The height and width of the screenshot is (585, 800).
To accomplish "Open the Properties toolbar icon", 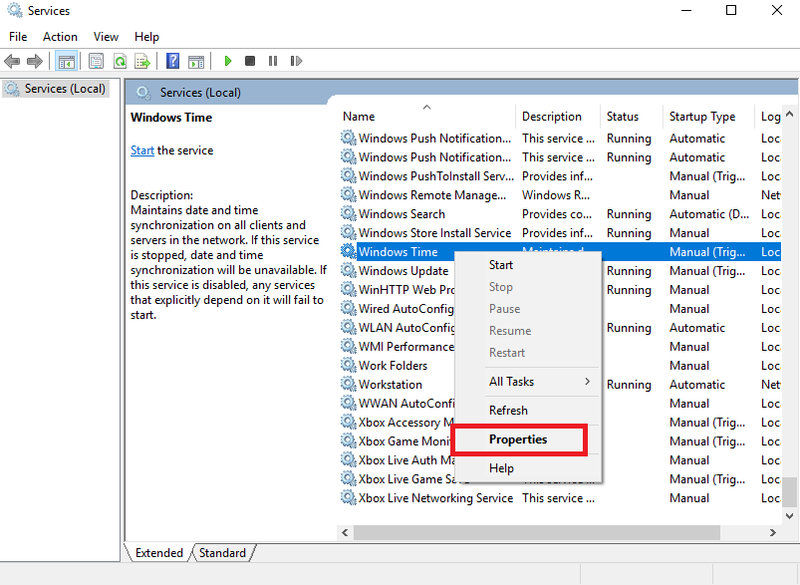I will click(x=96, y=61).
